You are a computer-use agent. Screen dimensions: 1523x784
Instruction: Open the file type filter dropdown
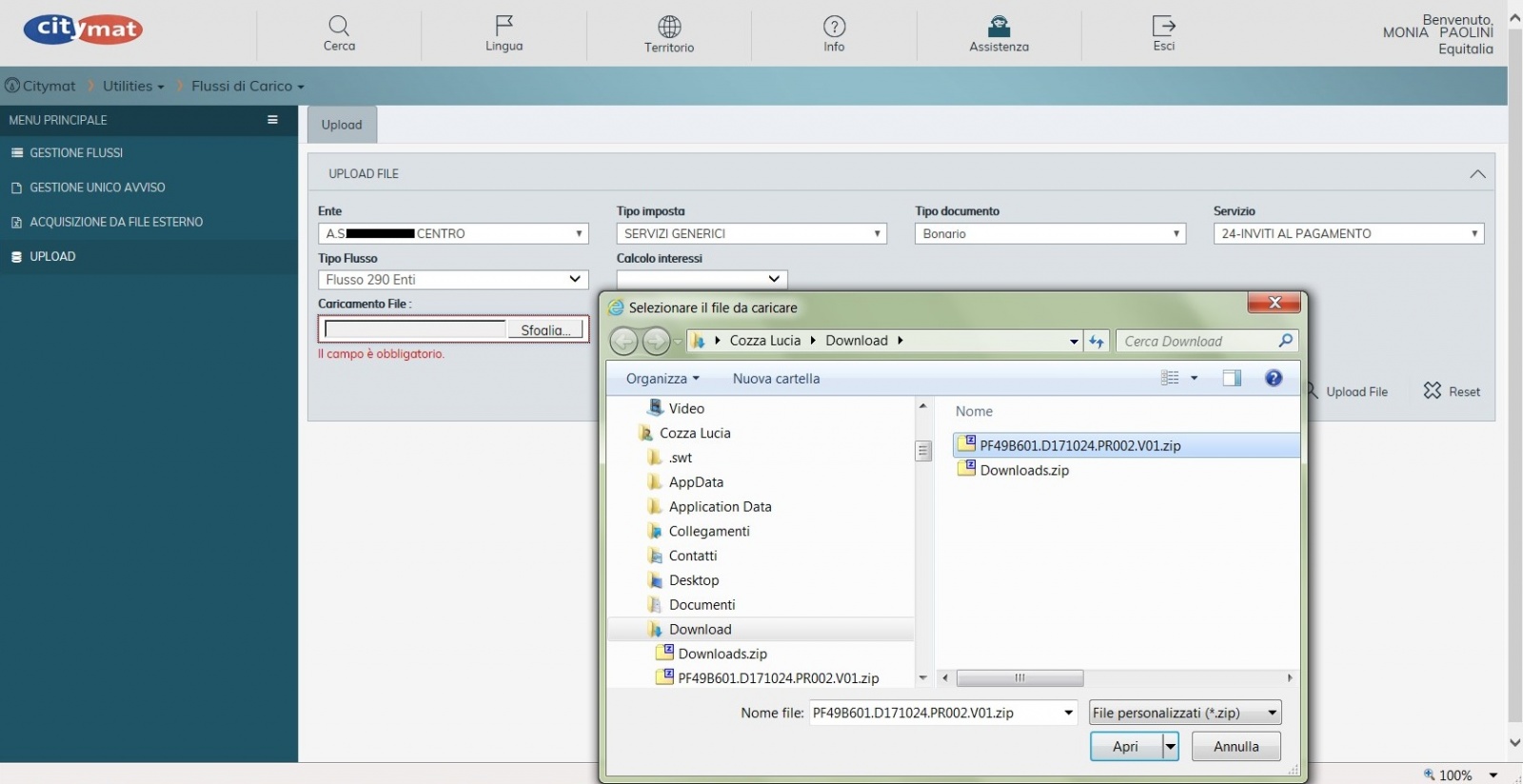click(1185, 713)
